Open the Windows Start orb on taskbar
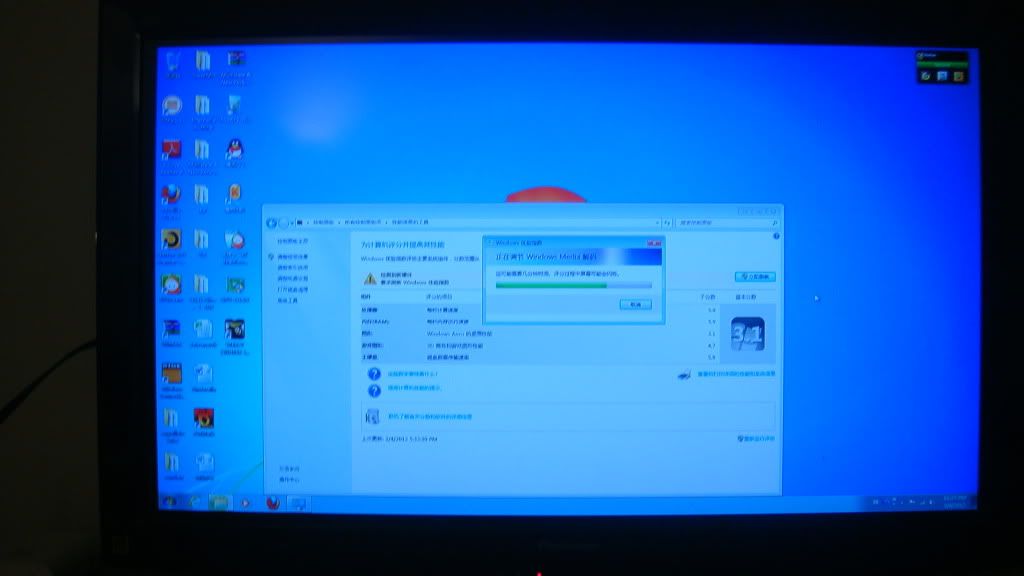This screenshot has width=1024, height=576. (170, 501)
